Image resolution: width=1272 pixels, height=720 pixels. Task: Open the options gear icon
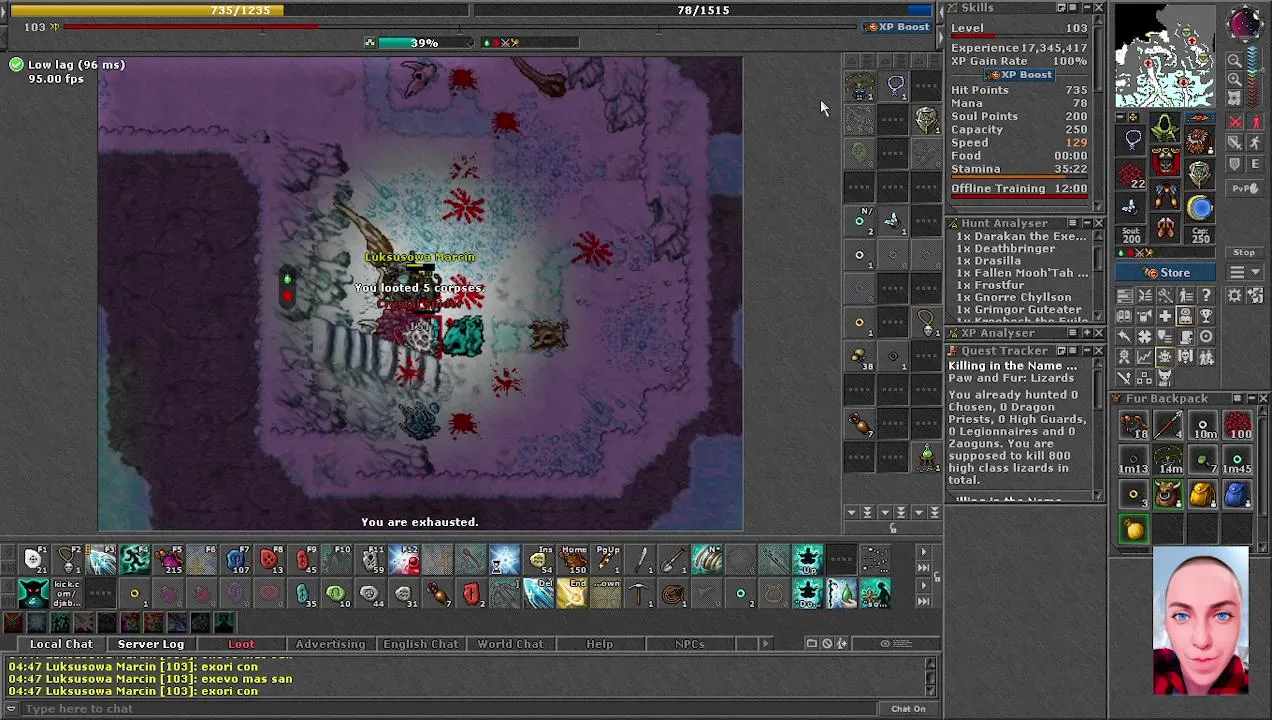tap(1233, 295)
